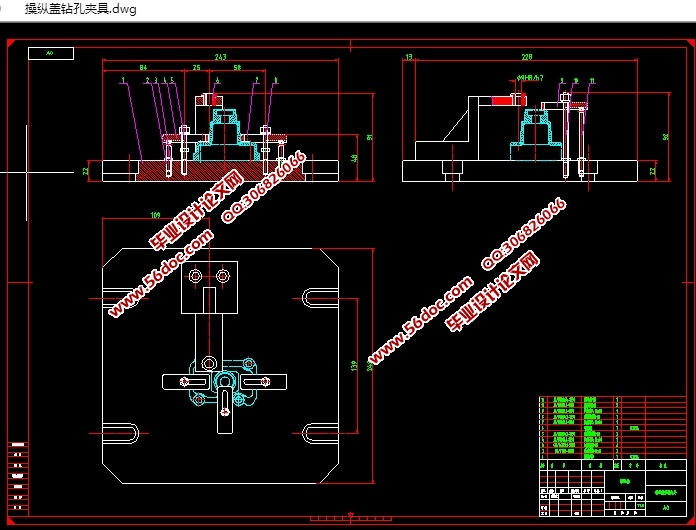Open the left www.56doc.com watermark link
The width and height of the screenshot is (696, 530).
[160, 275]
